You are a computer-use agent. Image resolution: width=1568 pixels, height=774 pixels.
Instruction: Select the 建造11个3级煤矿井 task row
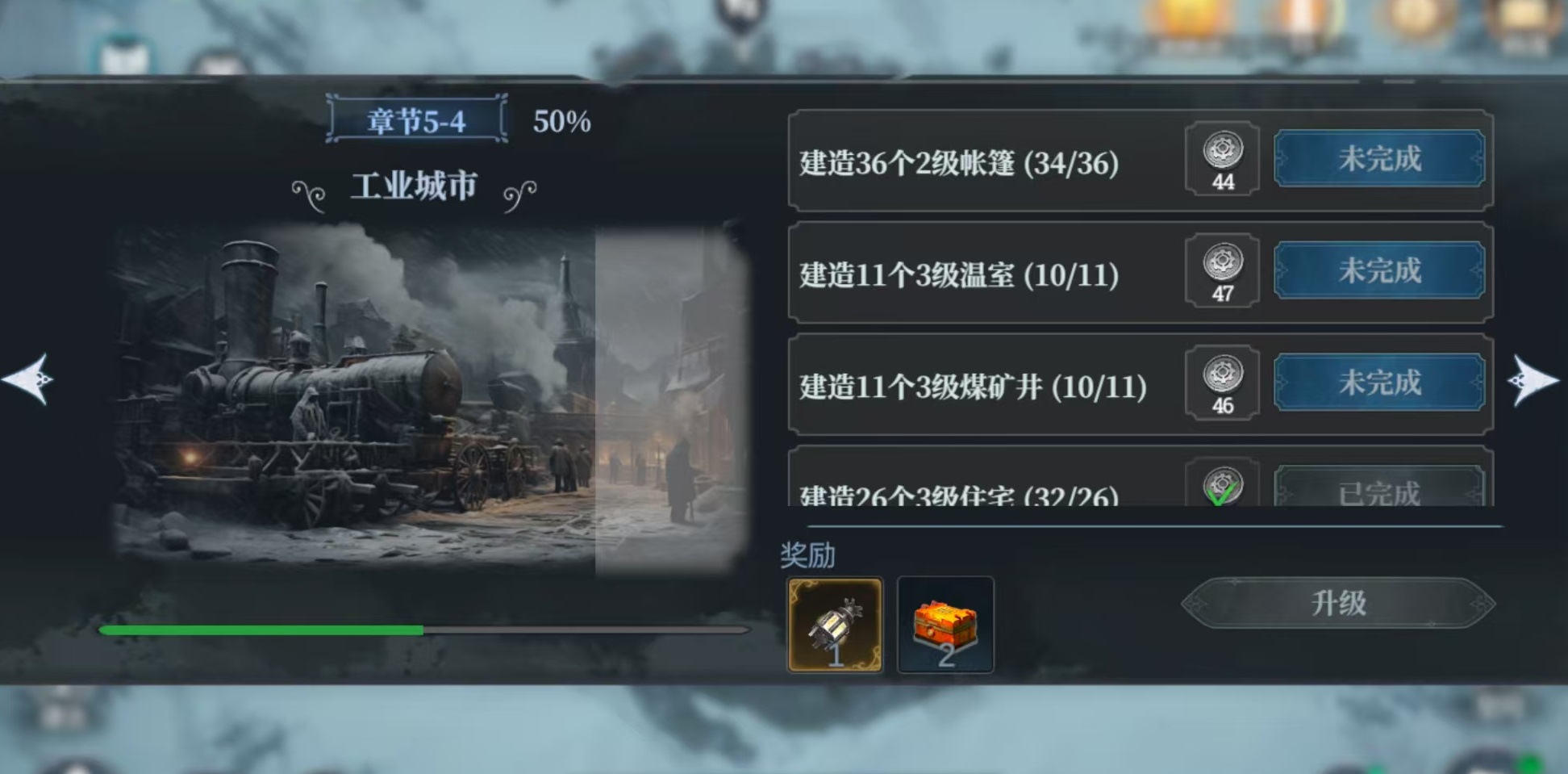tap(1141, 384)
